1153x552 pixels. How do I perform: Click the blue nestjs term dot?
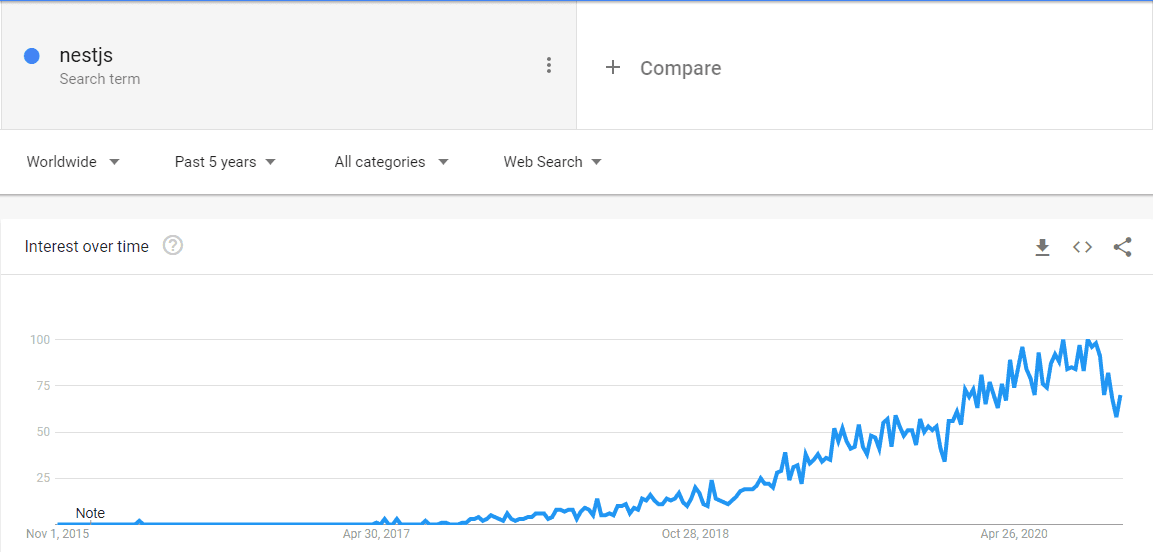[x=32, y=56]
